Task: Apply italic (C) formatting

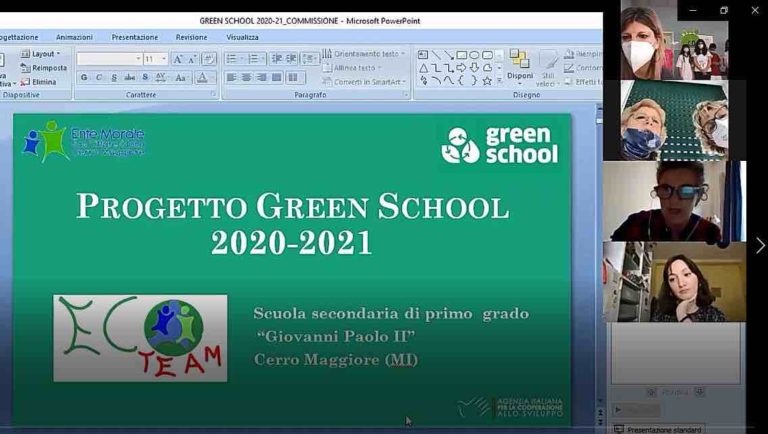Action: [99, 77]
